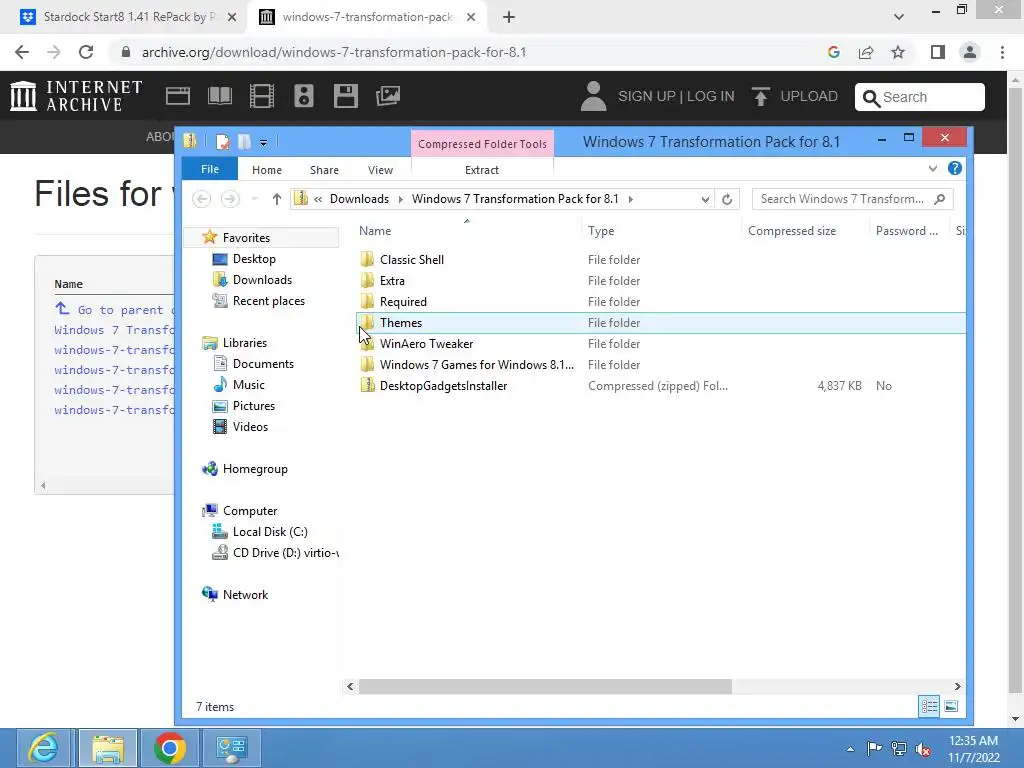Open Chrome side panel icon
1024x768 pixels.
coord(938,52)
